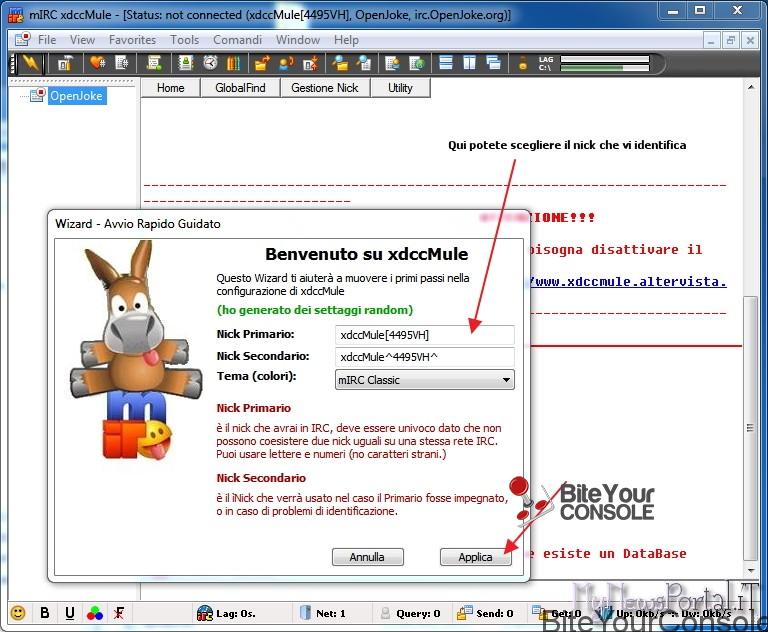Click the colored books toolbar icon
Viewport: 768px width, 632px height.
[234, 63]
